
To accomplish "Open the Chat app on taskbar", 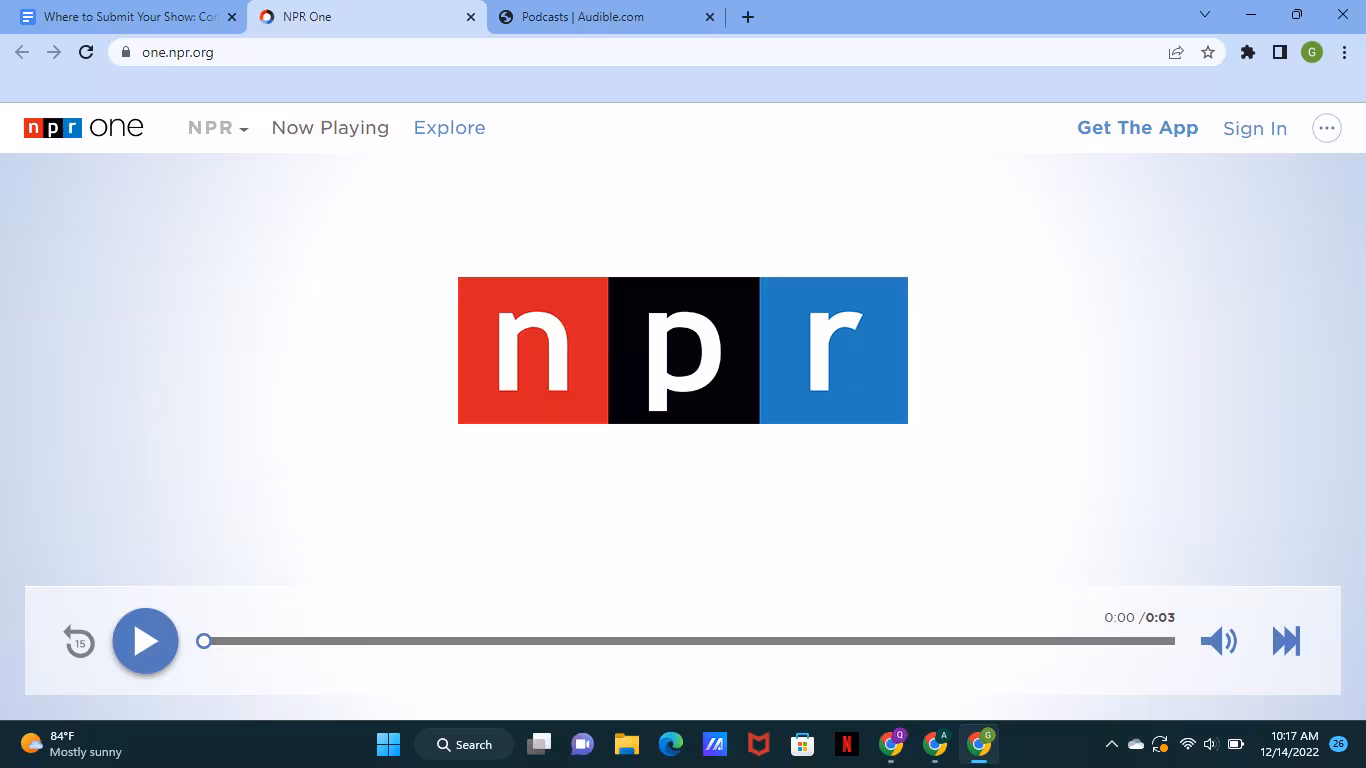I will [x=582, y=744].
